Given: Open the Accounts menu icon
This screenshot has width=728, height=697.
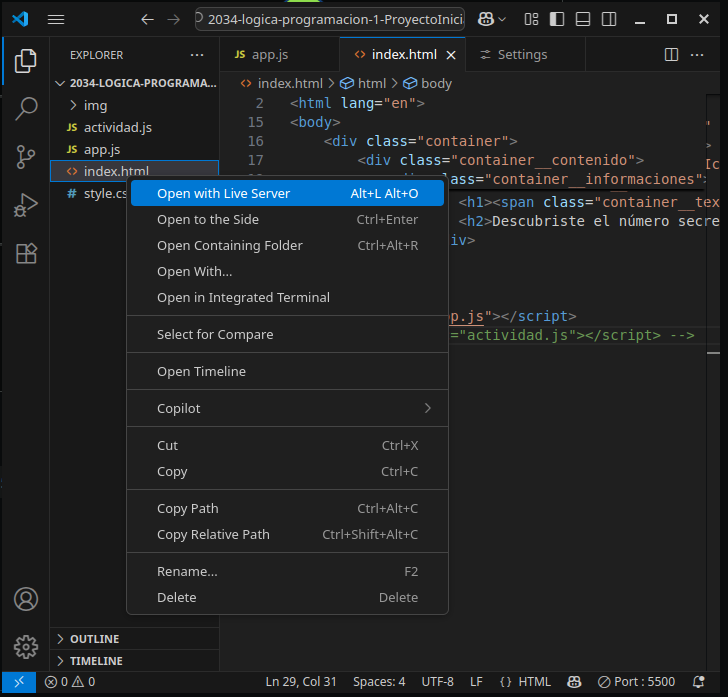Looking at the screenshot, I should pyautogui.click(x=26, y=599).
